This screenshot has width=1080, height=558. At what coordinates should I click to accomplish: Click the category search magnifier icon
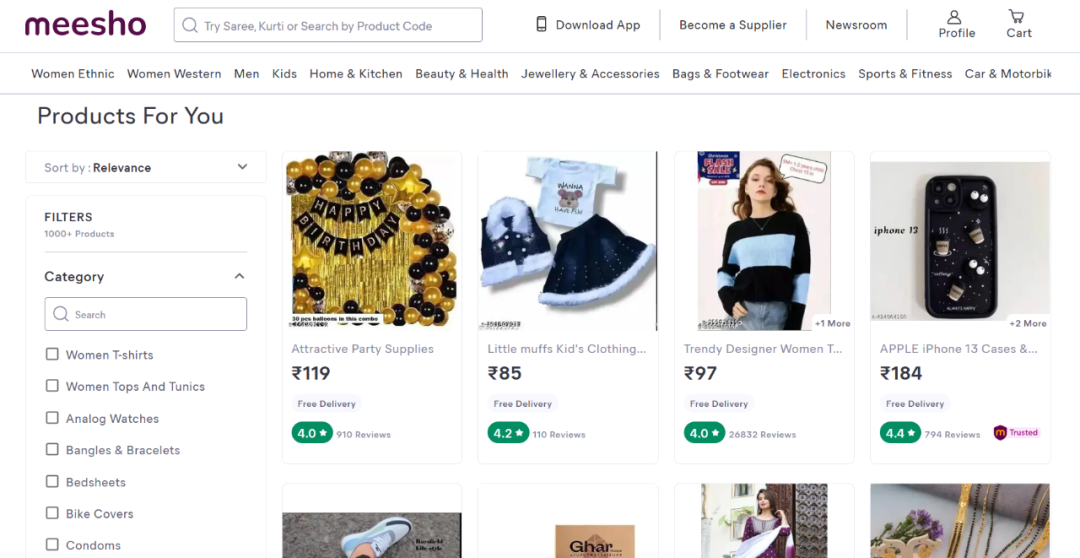(x=61, y=314)
